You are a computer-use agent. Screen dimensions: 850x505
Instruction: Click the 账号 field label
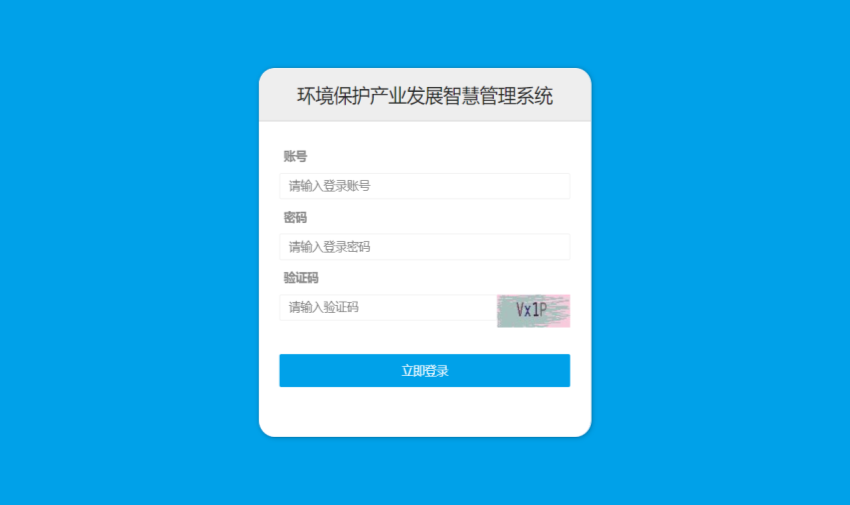pos(295,157)
